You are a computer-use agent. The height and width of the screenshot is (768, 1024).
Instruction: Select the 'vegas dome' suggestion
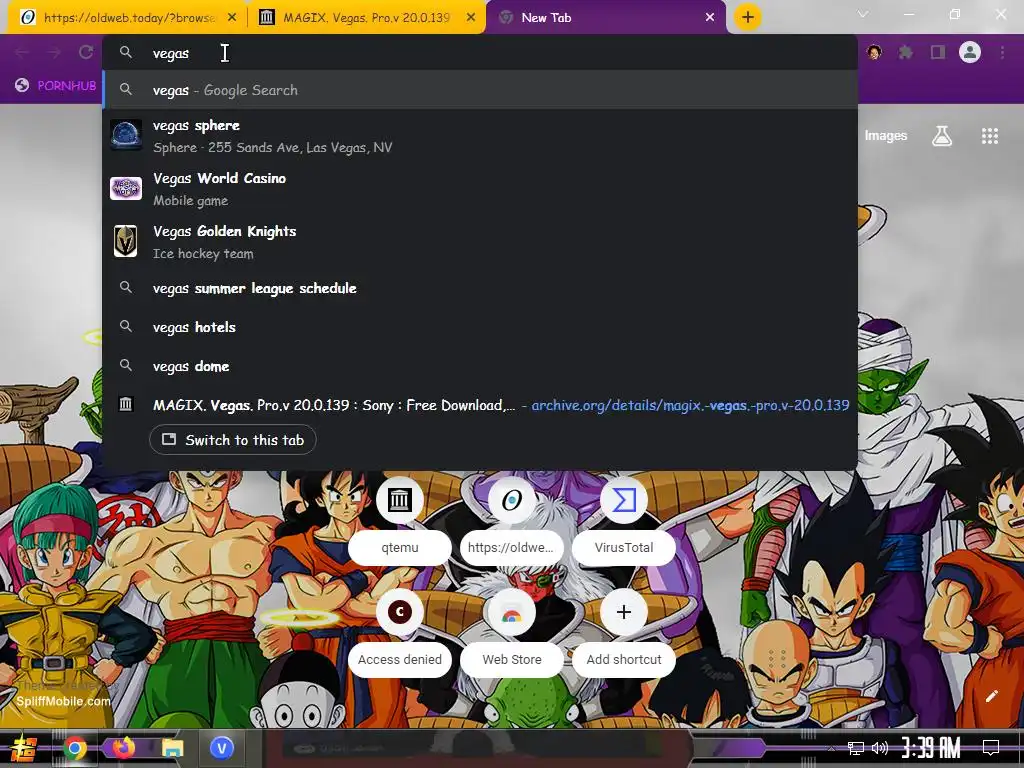click(480, 366)
